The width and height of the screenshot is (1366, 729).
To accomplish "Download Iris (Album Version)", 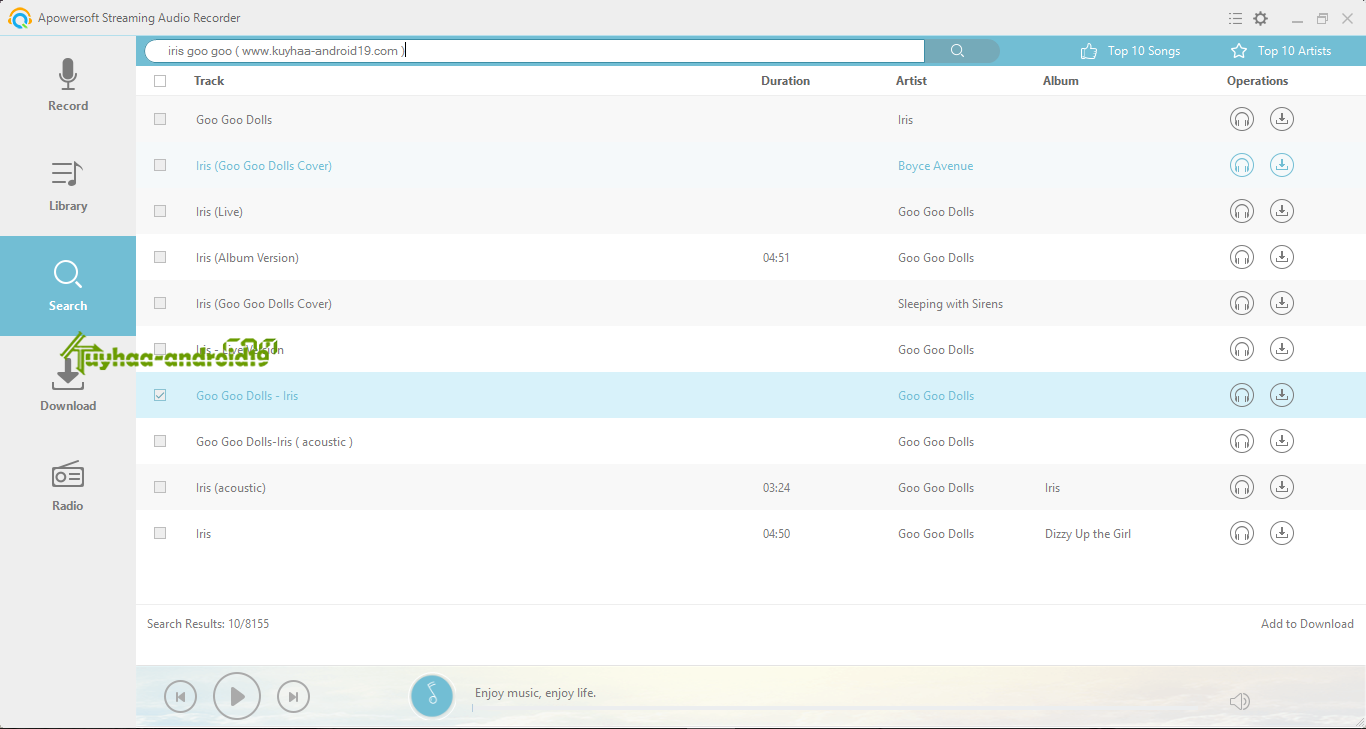I will click(1282, 258).
